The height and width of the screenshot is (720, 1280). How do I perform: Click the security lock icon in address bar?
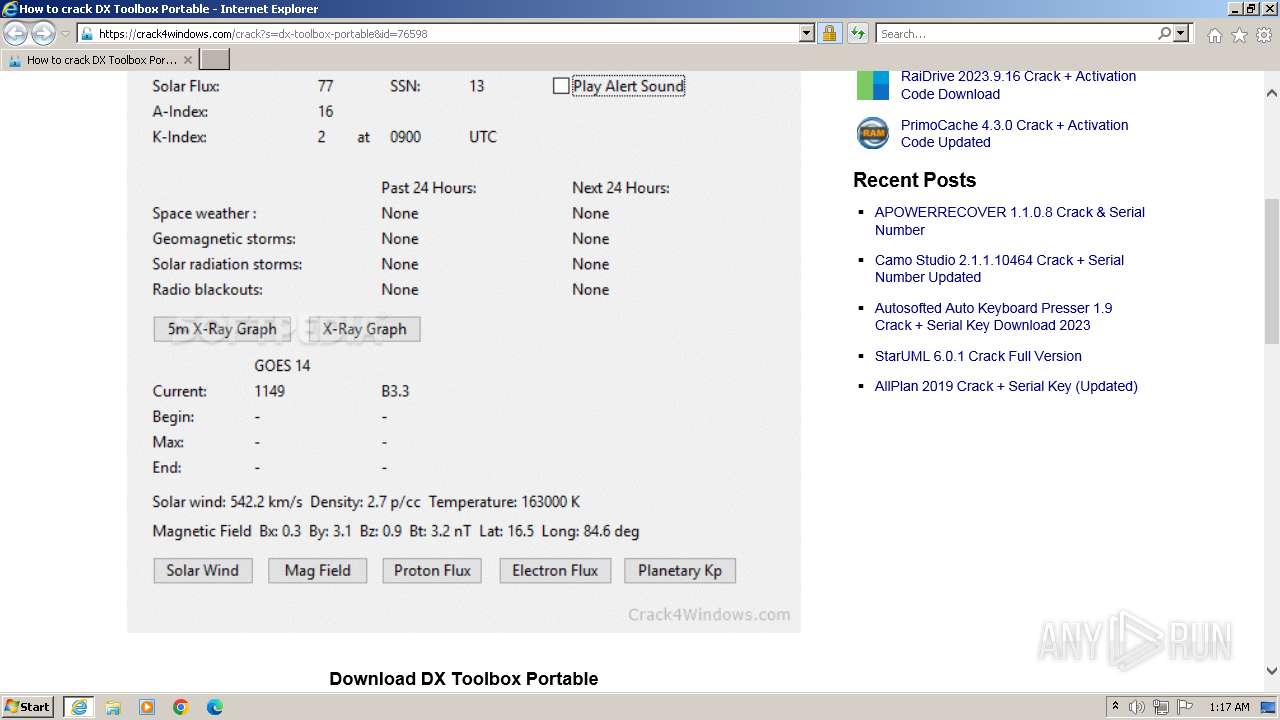tap(829, 33)
